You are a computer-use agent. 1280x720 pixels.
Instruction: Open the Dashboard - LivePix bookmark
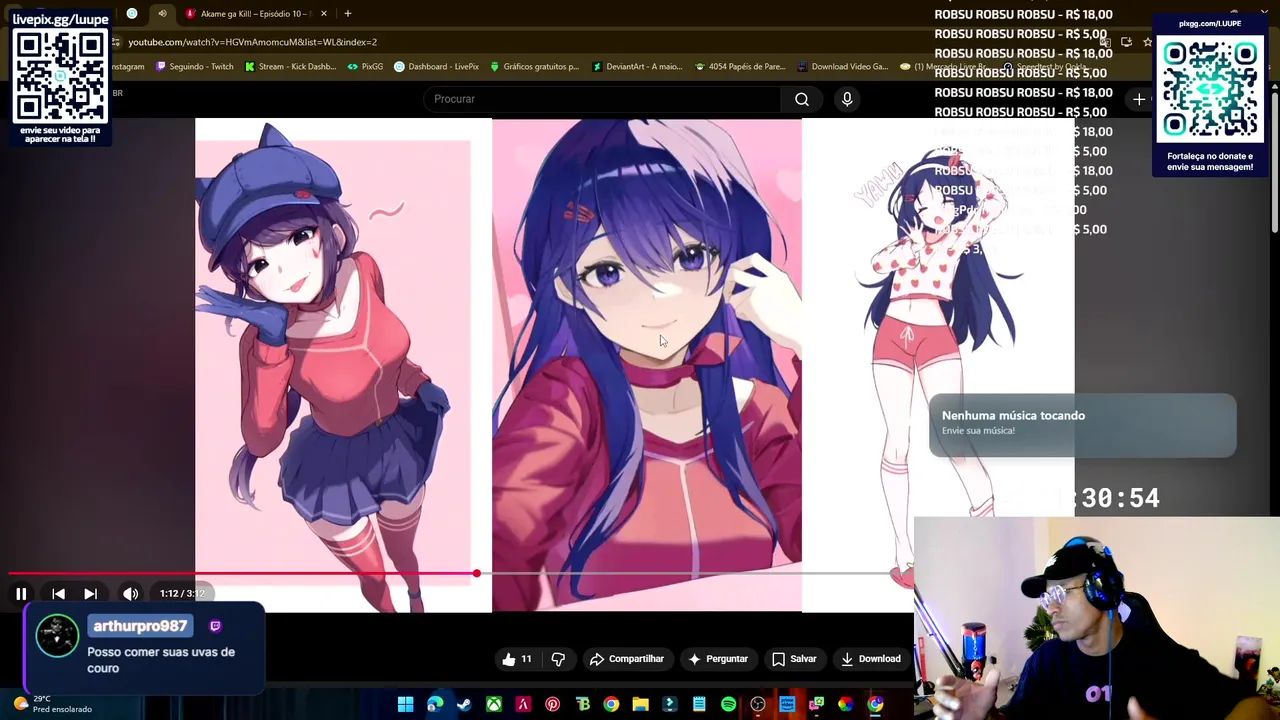point(436,67)
